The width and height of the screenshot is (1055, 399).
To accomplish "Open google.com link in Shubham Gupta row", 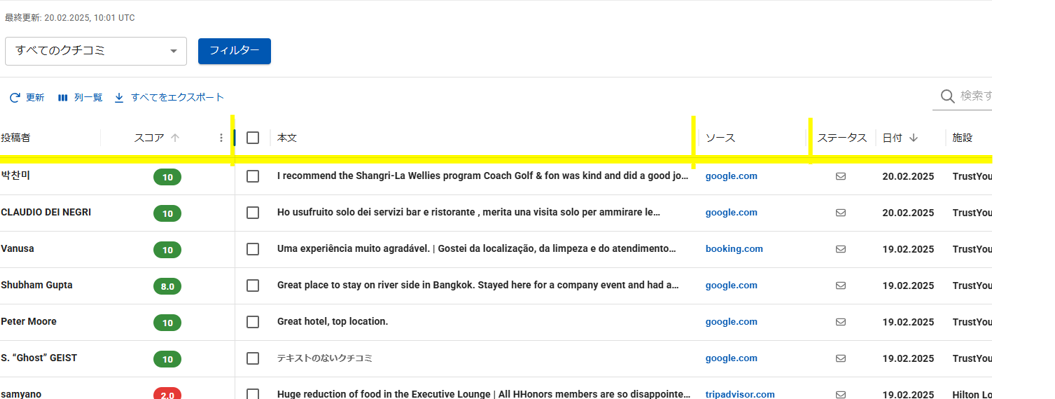I will coord(731,285).
